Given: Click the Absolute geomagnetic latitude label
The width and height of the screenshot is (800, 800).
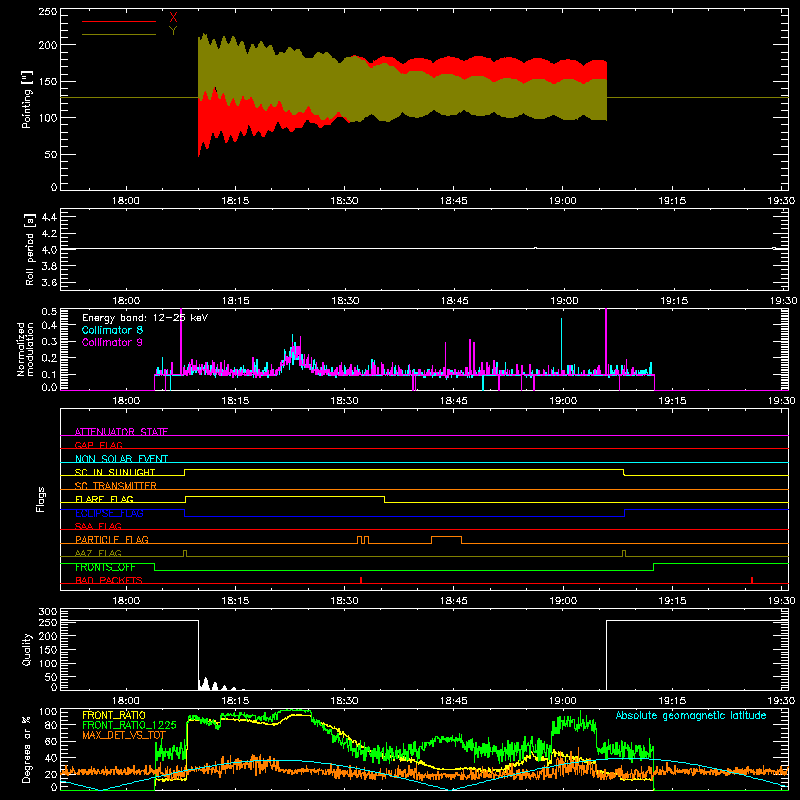Looking at the screenshot, I should (691, 715).
